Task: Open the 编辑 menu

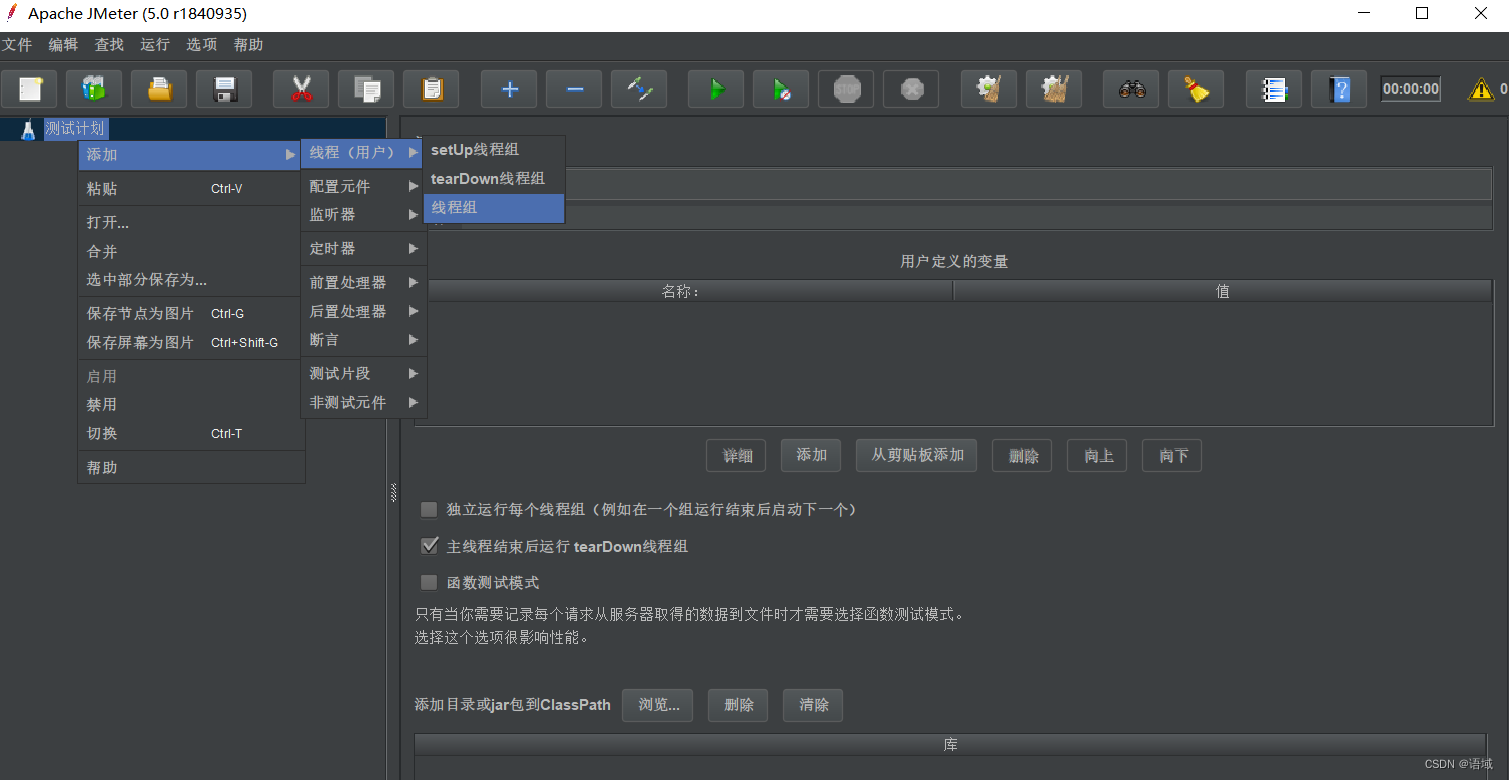Action: [x=63, y=45]
